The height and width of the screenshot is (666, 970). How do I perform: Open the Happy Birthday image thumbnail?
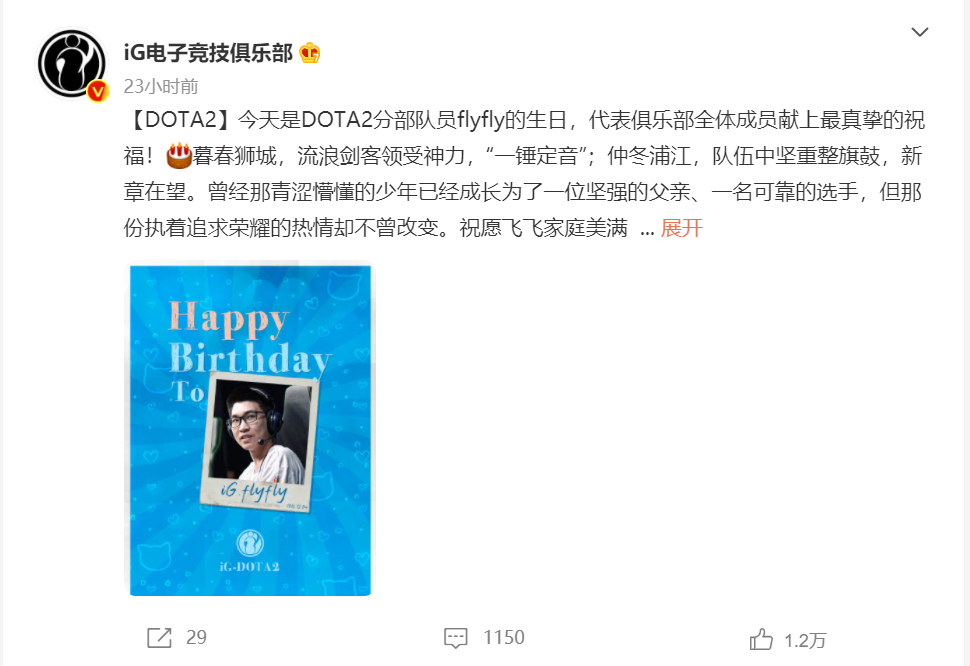tap(251, 430)
